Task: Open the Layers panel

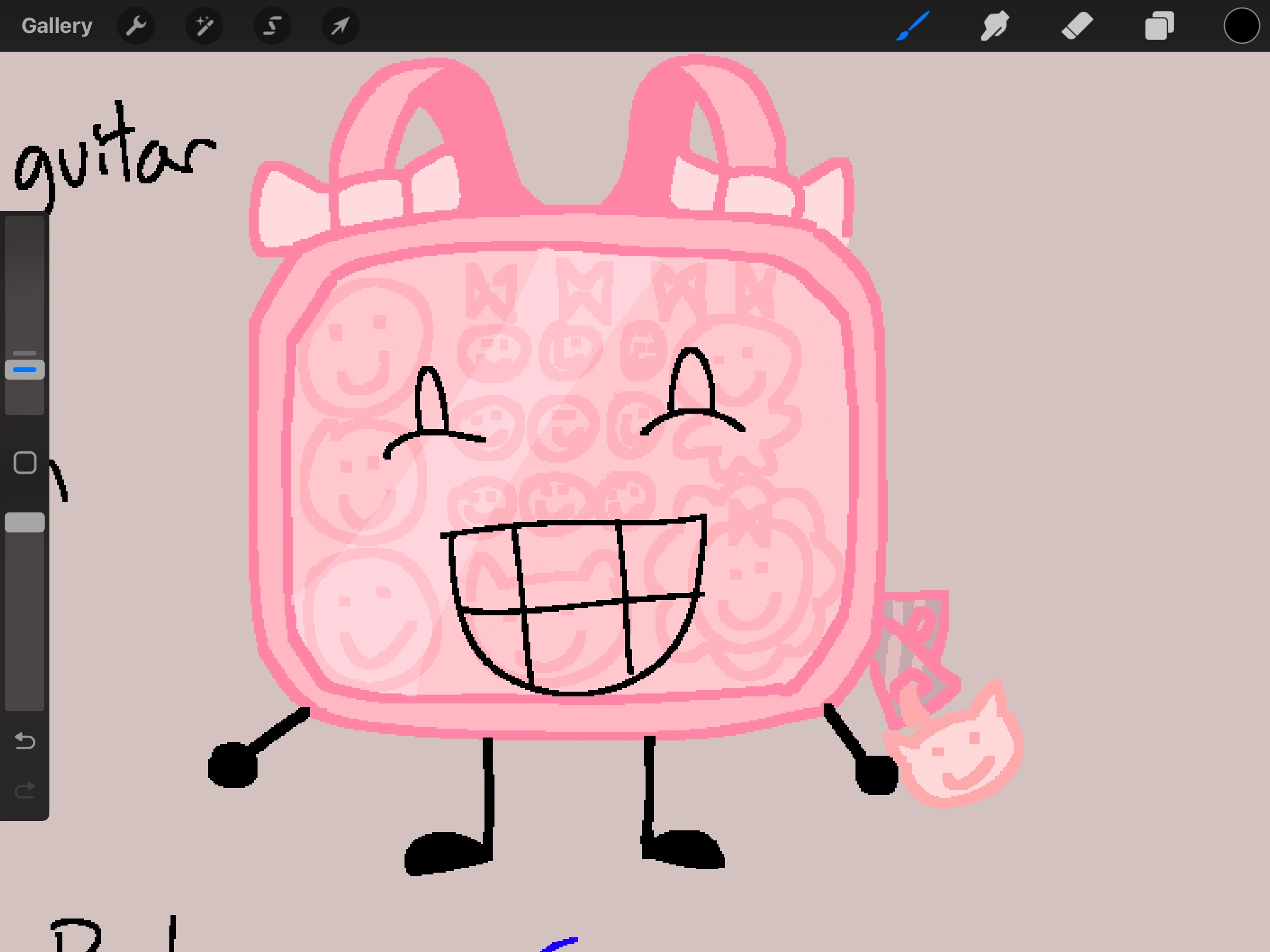Action: [x=1159, y=25]
